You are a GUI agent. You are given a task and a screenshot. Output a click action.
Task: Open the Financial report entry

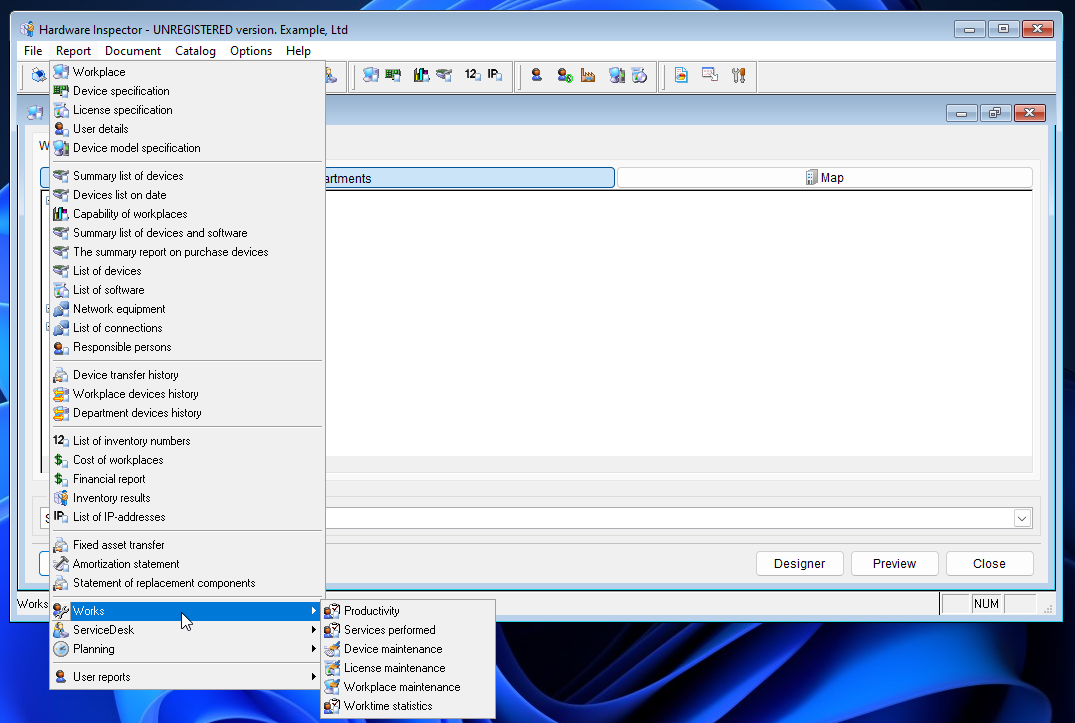[187, 479]
